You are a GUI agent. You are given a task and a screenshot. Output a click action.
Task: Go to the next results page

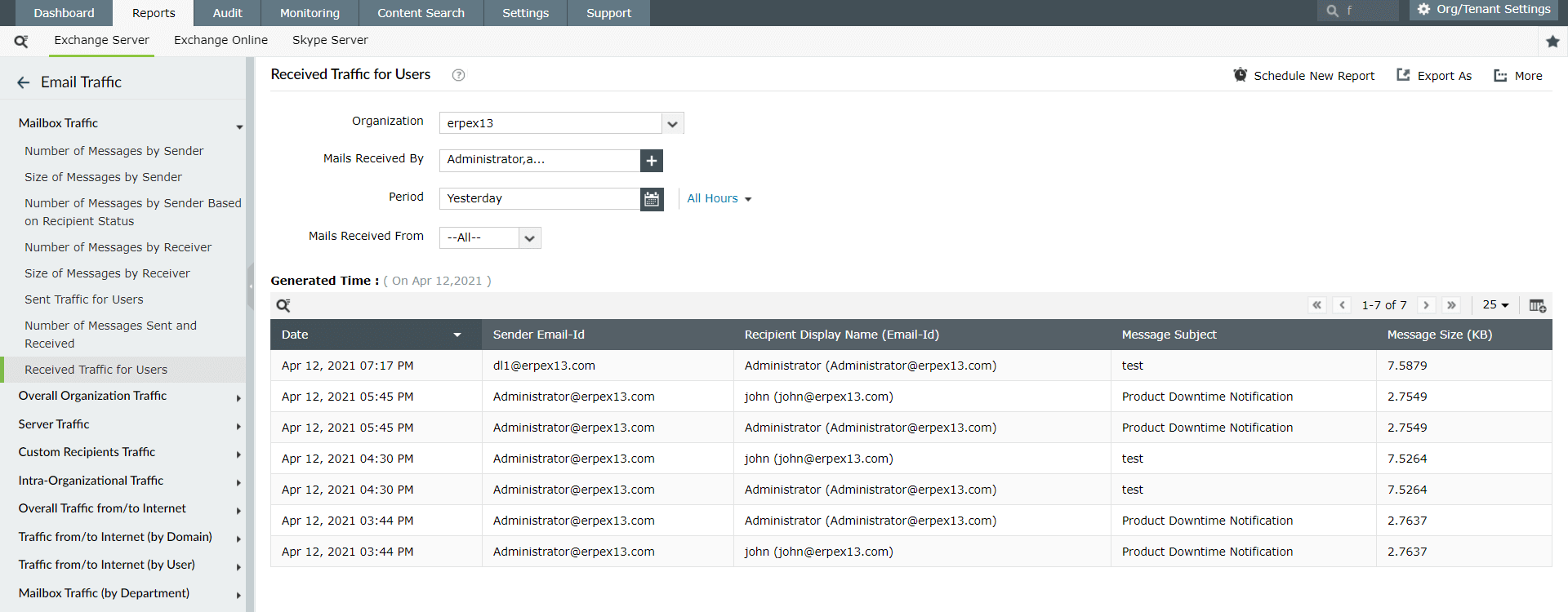click(1427, 305)
